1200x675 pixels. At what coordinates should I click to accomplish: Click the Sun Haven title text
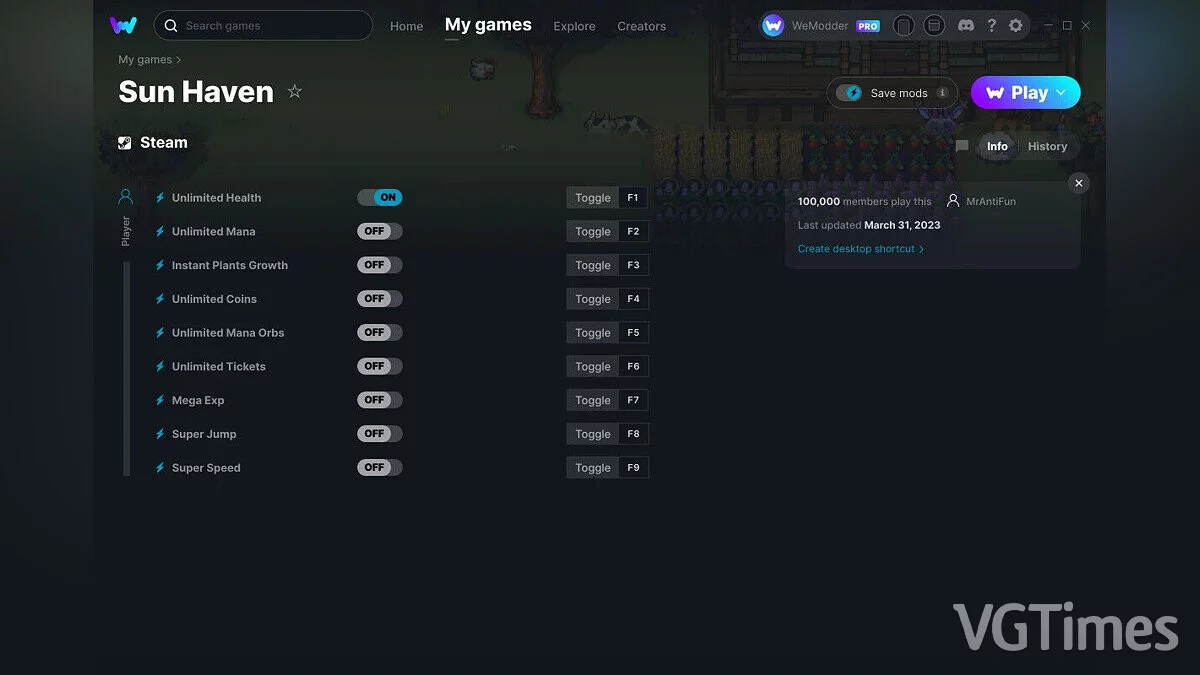(x=196, y=92)
